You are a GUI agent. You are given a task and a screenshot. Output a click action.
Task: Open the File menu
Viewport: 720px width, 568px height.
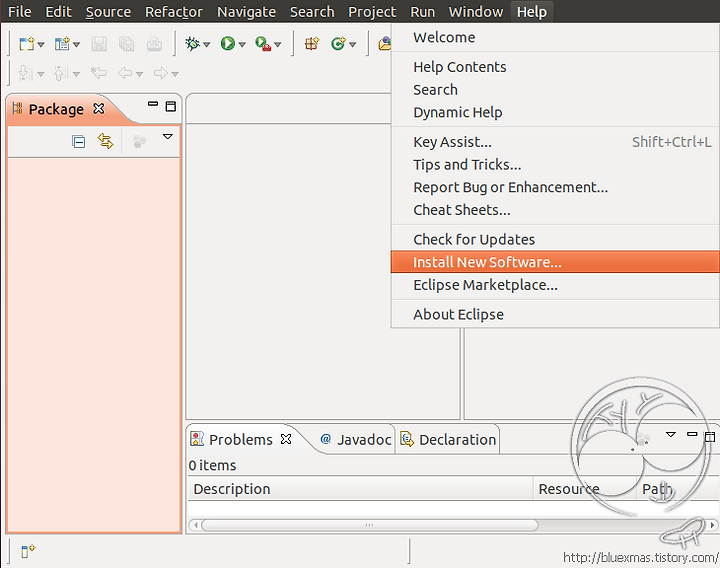tap(20, 11)
